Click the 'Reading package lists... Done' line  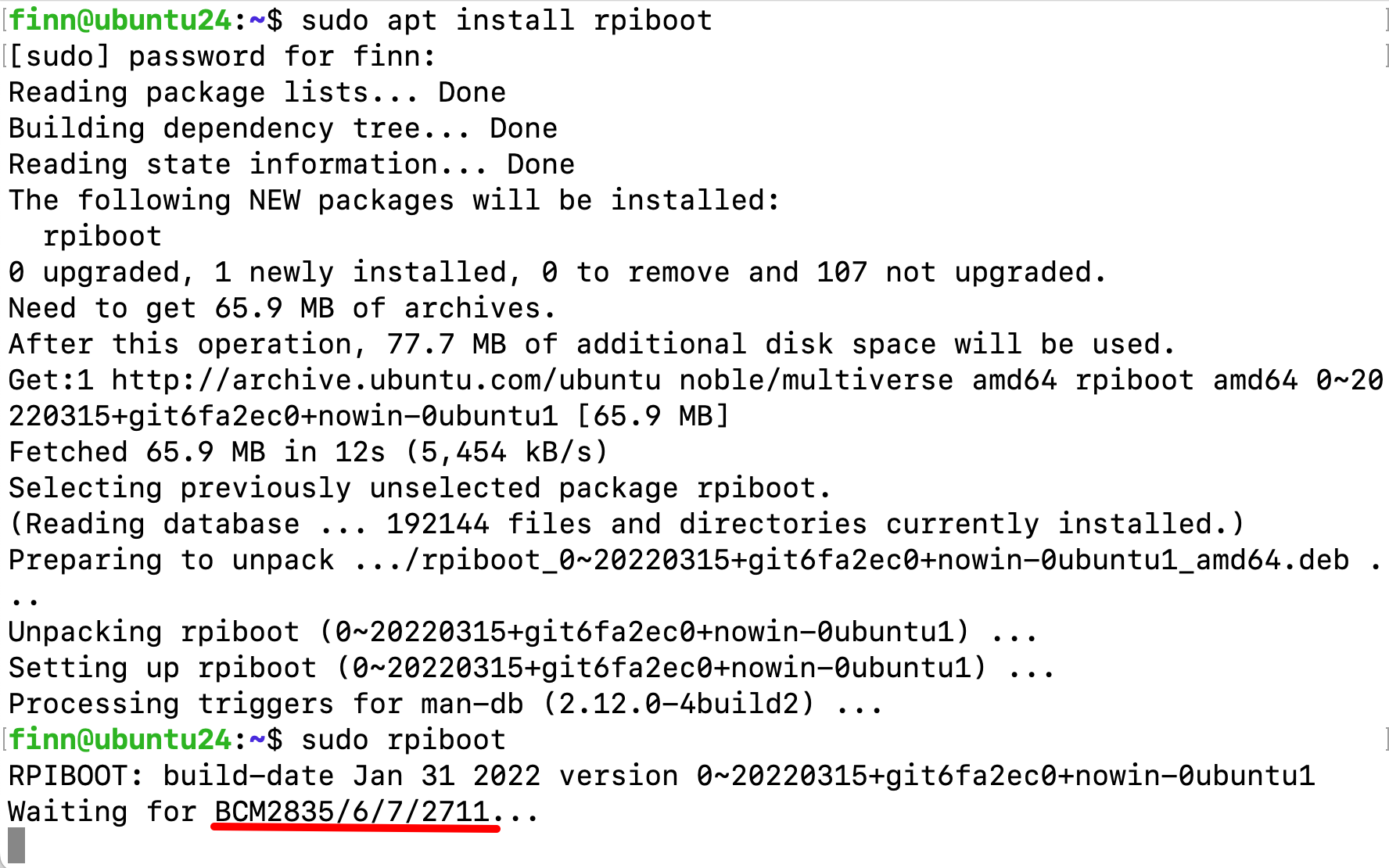pyautogui.click(x=257, y=92)
